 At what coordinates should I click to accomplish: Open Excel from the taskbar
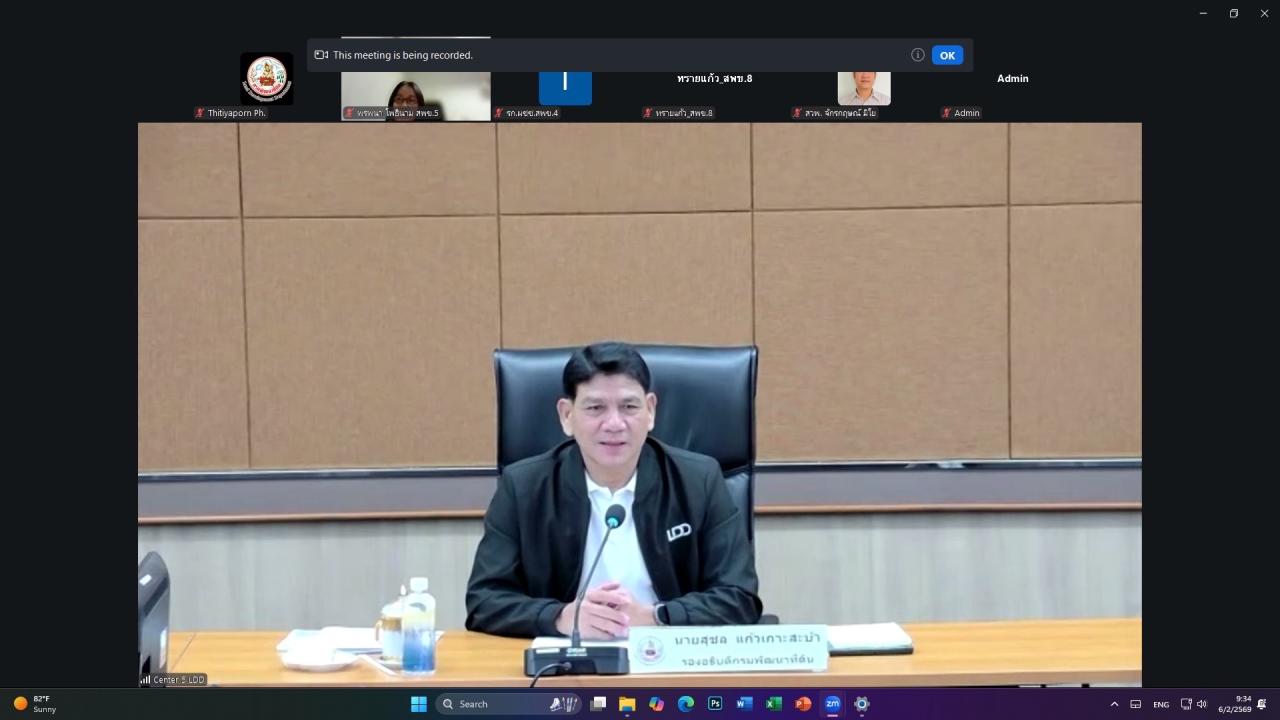[773, 704]
